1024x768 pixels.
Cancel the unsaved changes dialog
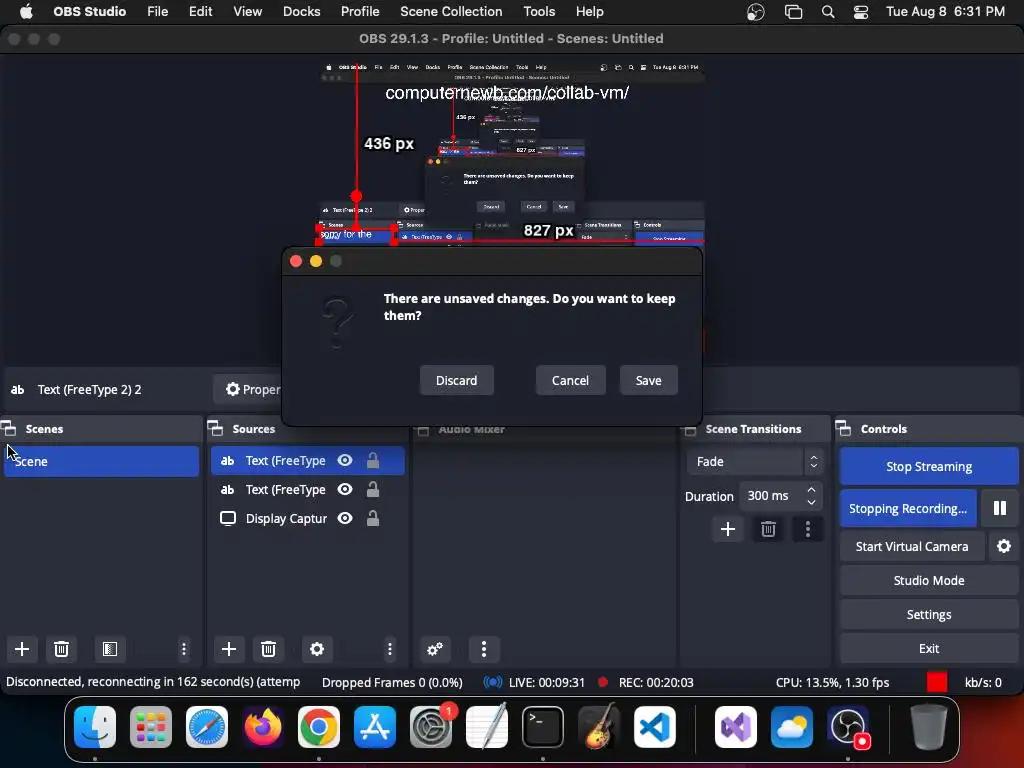tap(570, 380)
